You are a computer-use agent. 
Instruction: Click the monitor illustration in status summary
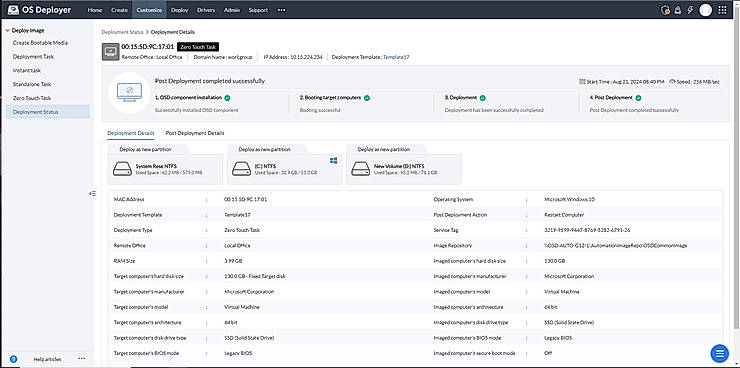[x=129, y=93]
